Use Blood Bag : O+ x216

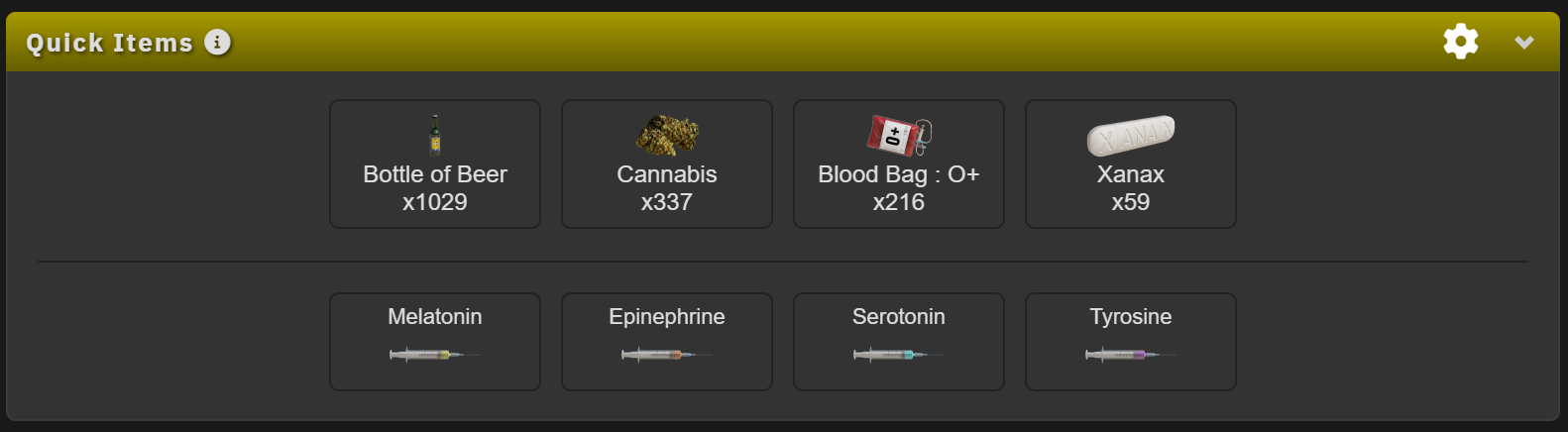[x=899, y=188]
